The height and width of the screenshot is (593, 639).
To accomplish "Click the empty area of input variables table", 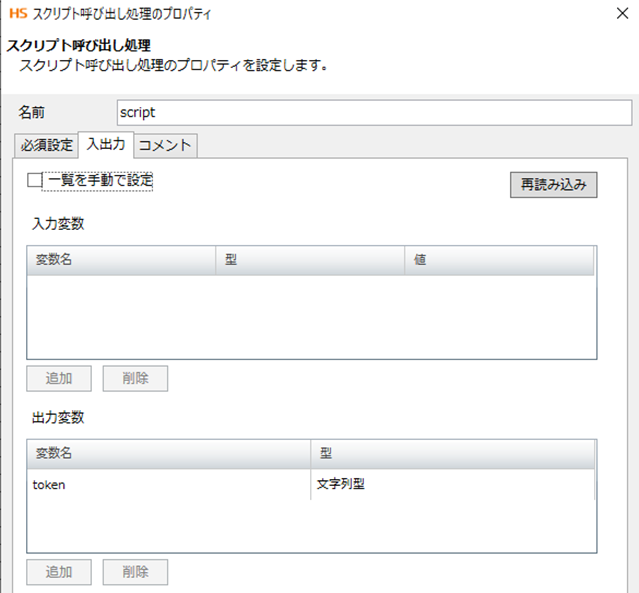I will (x=310, y=315).
